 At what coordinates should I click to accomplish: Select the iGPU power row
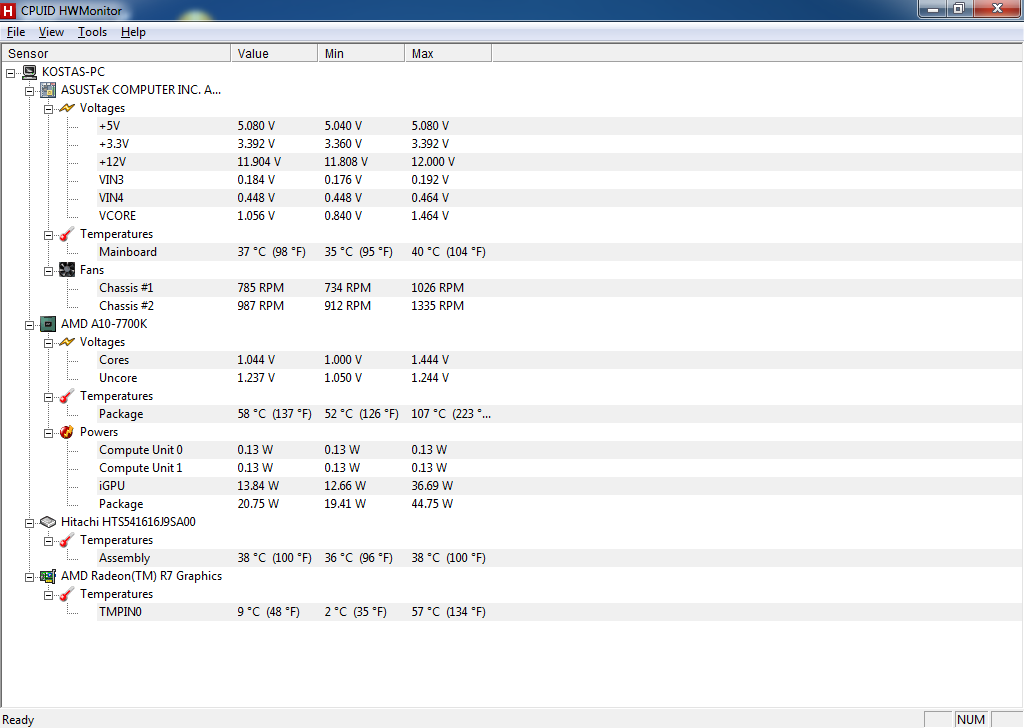pyautogui.click(x=560, y=486)
